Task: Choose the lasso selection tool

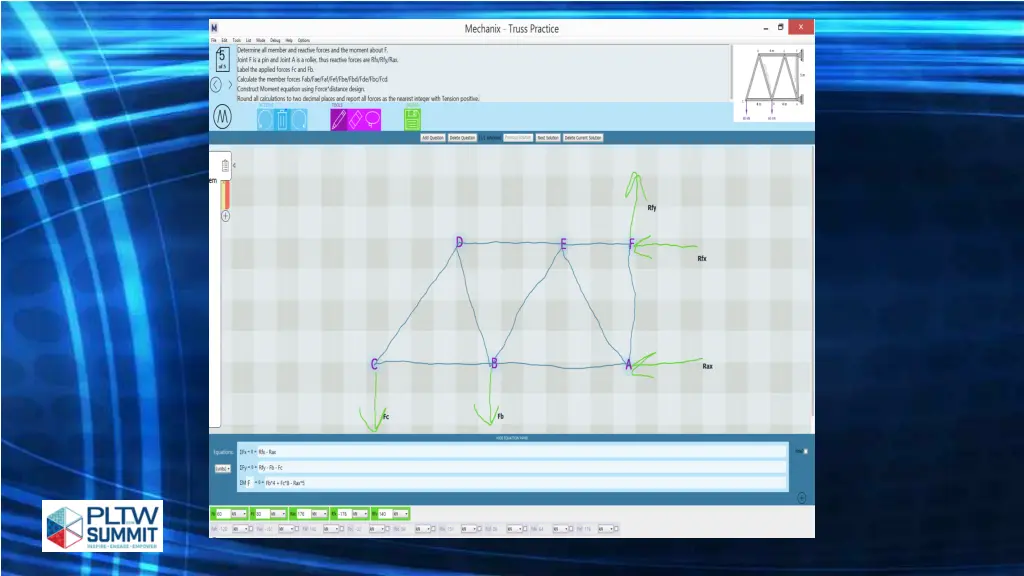Action: 372,119
